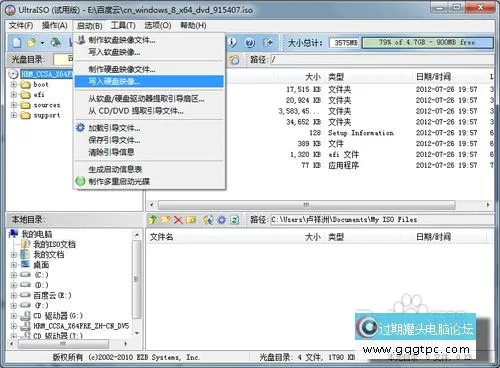Expand the efi folder node

(x=14, y=95)
